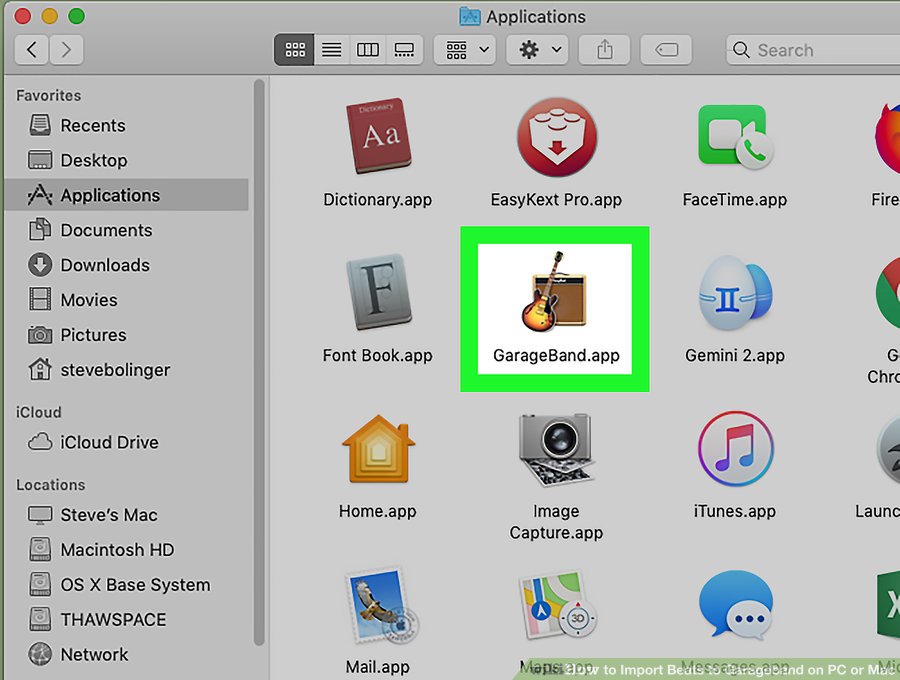
Task: Click the Dictionary.app file name
Action: (x=378, y=200)
